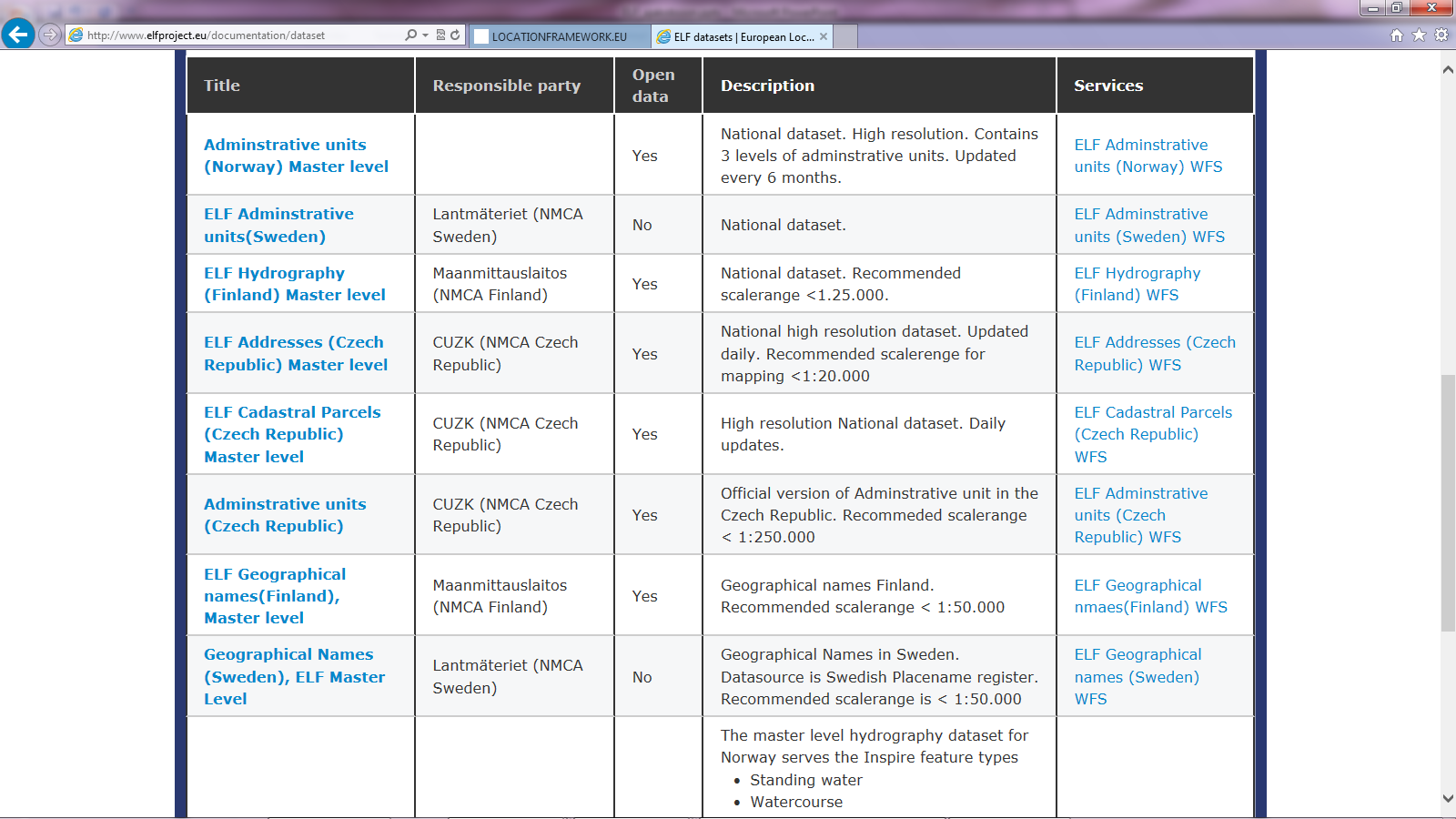The image size is (1456, 819).
Task: Open ELF Geographical nmaes(Finland) WFS service
Action: (1150, 596)
